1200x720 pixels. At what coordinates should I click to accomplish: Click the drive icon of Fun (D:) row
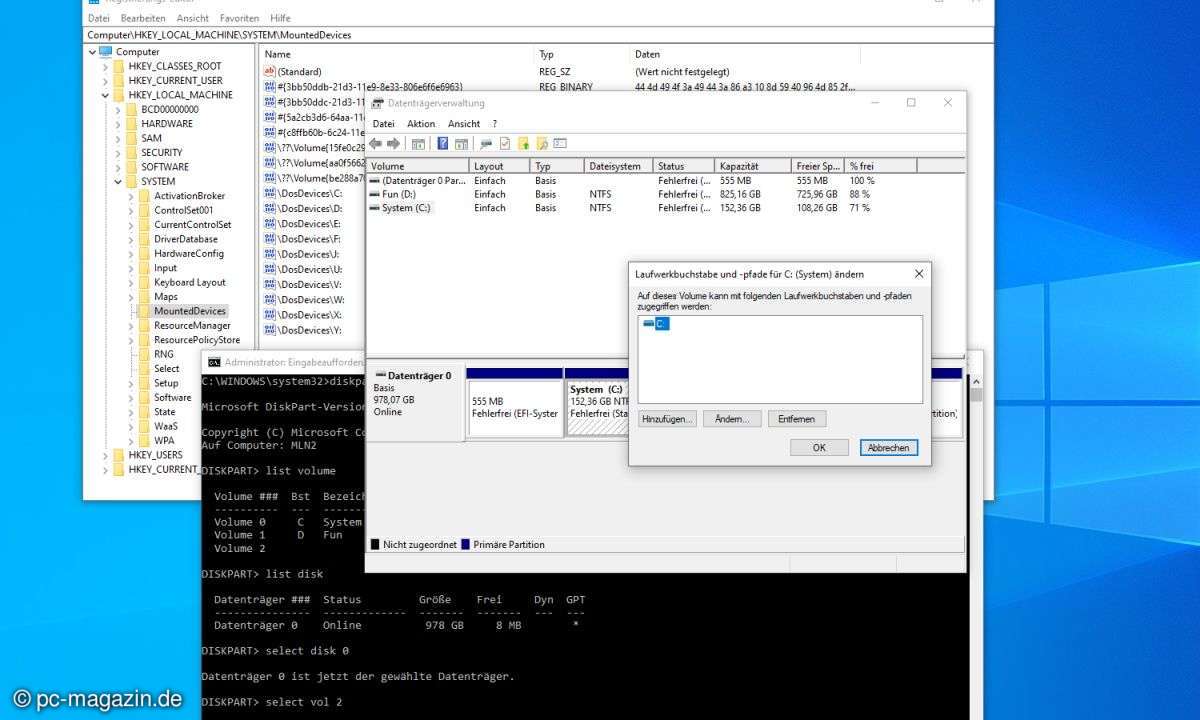(375, 194)
